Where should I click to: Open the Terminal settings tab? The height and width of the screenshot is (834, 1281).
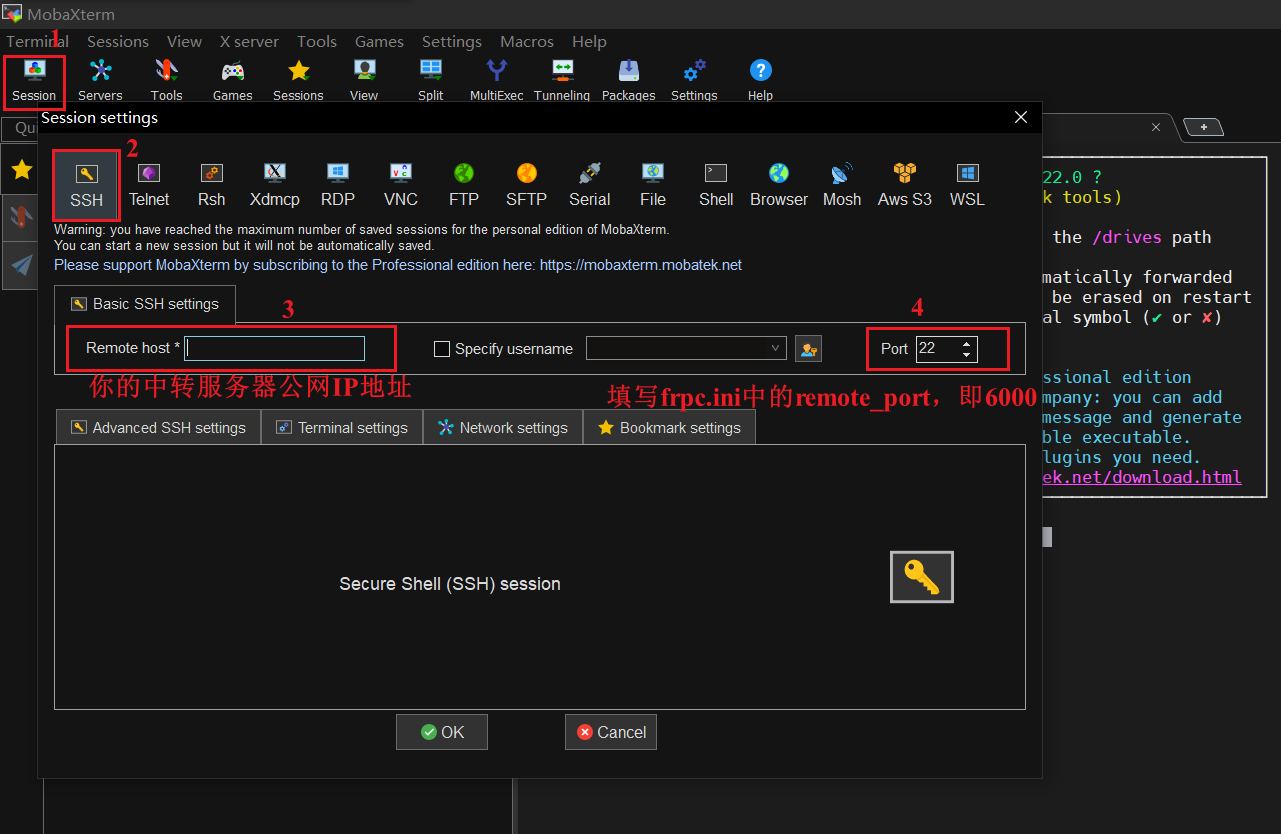click(342, 427)
